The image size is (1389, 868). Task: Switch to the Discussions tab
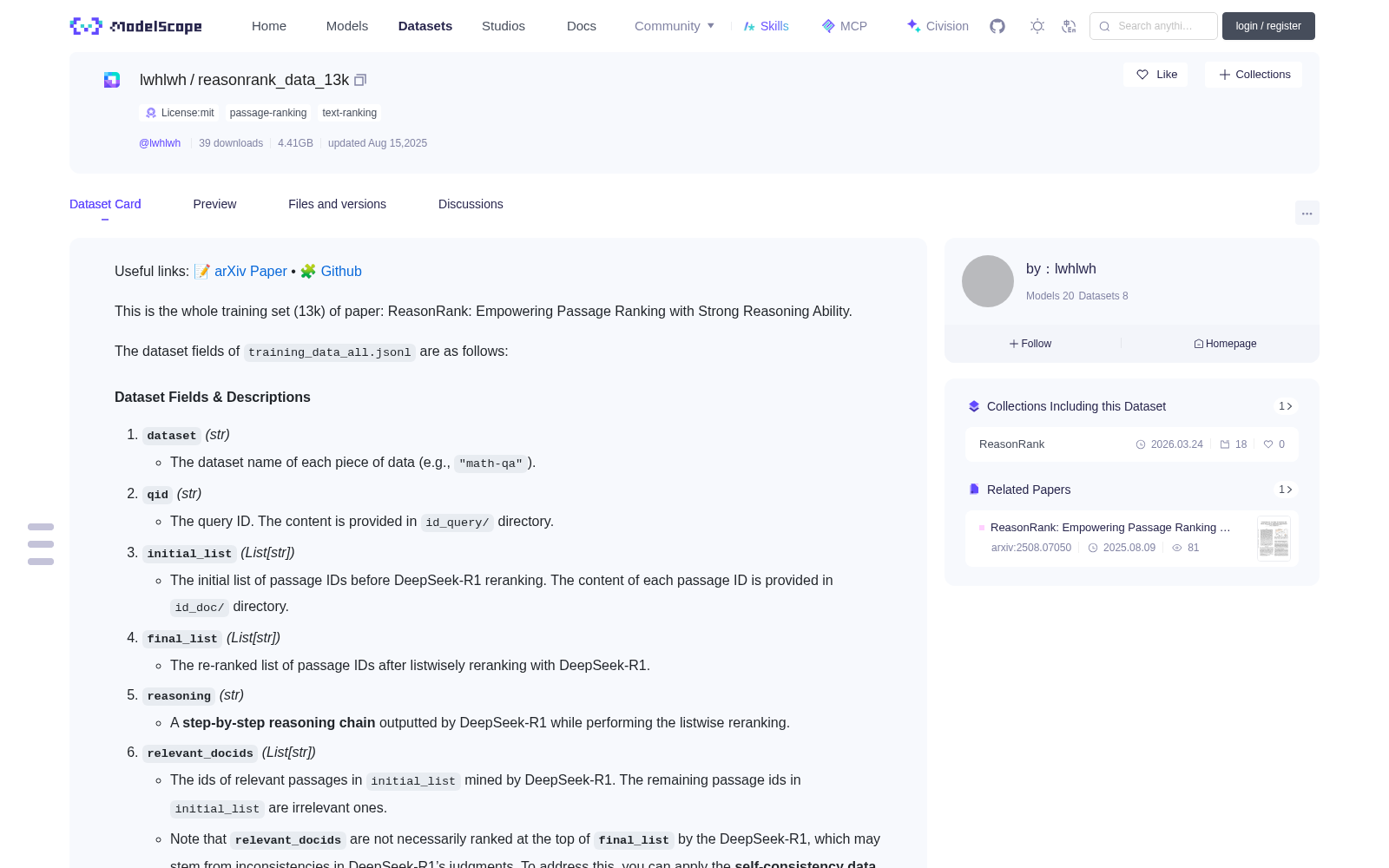pos(471,204)
